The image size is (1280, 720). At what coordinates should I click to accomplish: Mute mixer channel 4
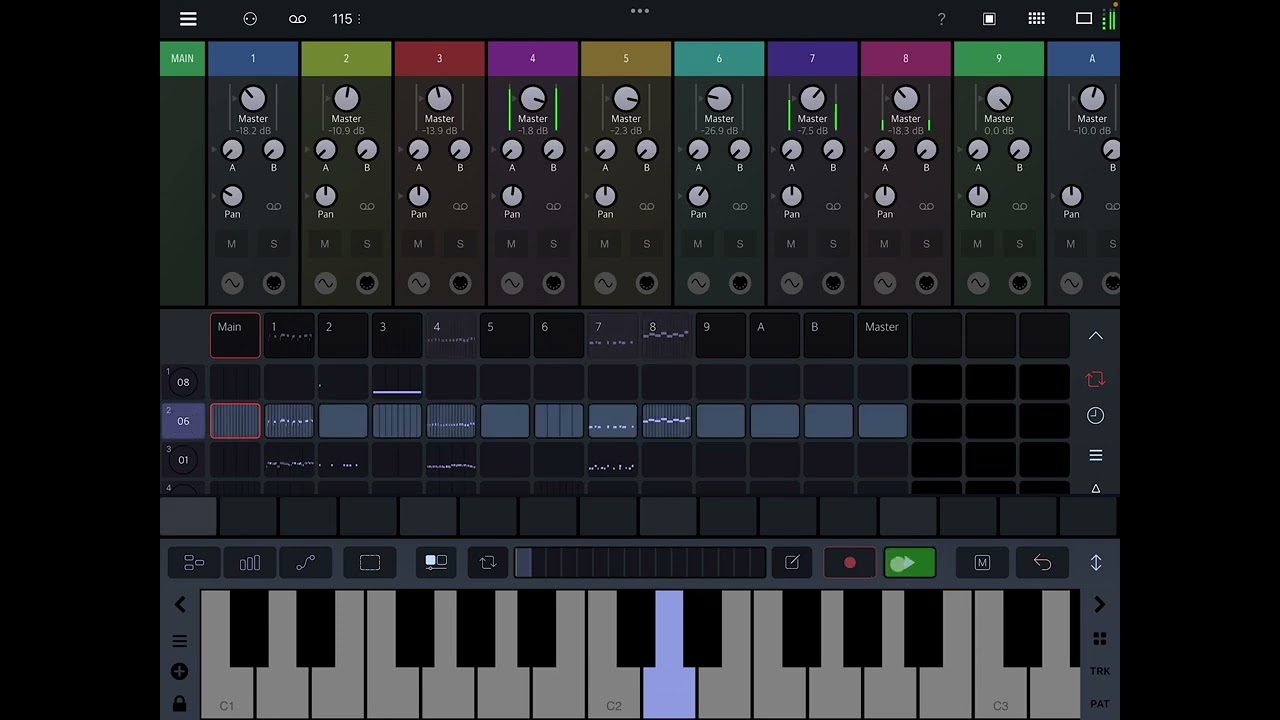tap(511, 244)
